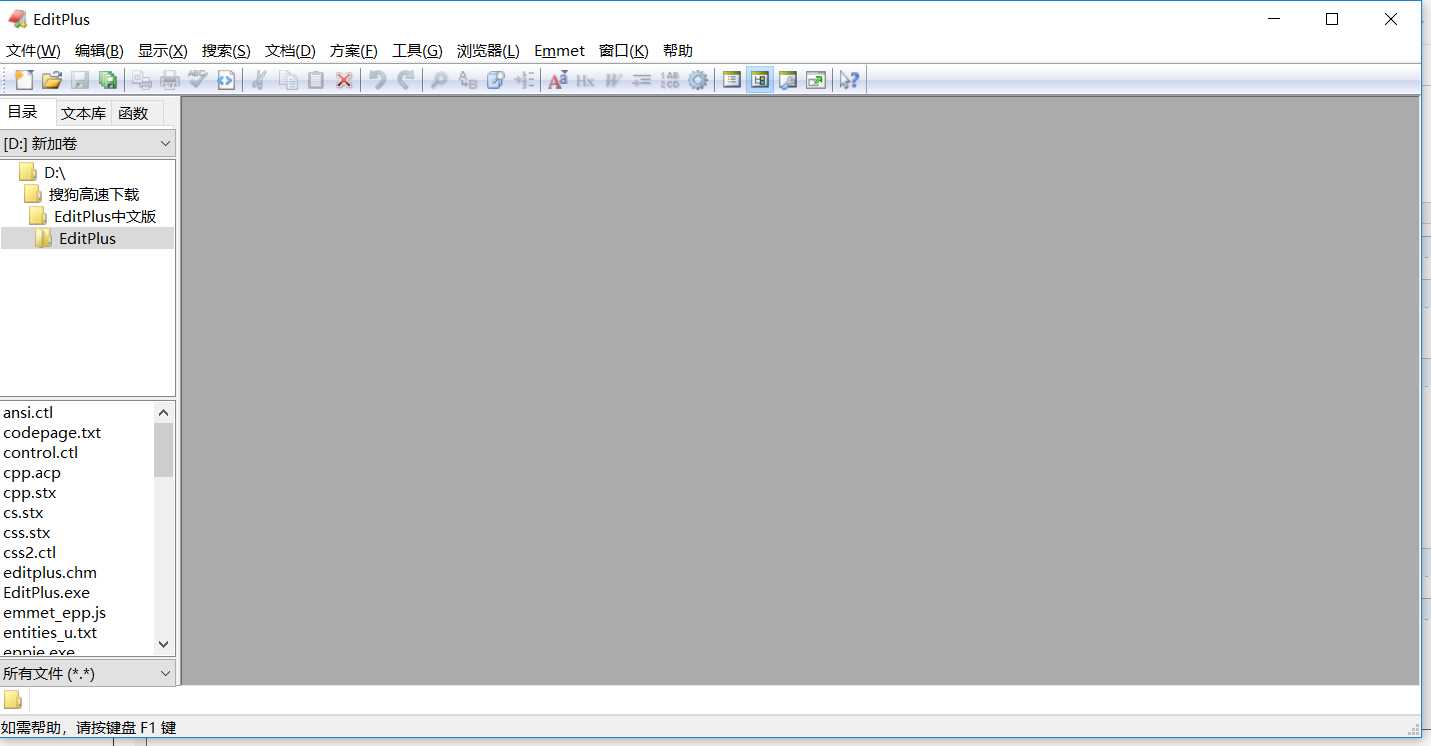Click the Open file folder icon
1431x746 pixels.
52,80
